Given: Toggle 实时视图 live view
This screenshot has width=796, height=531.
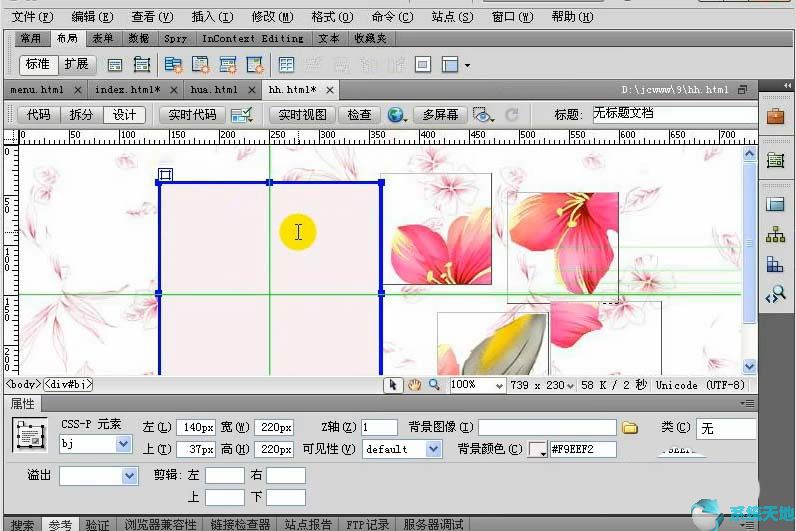Looking at the screenshot, I should [303, 115].
